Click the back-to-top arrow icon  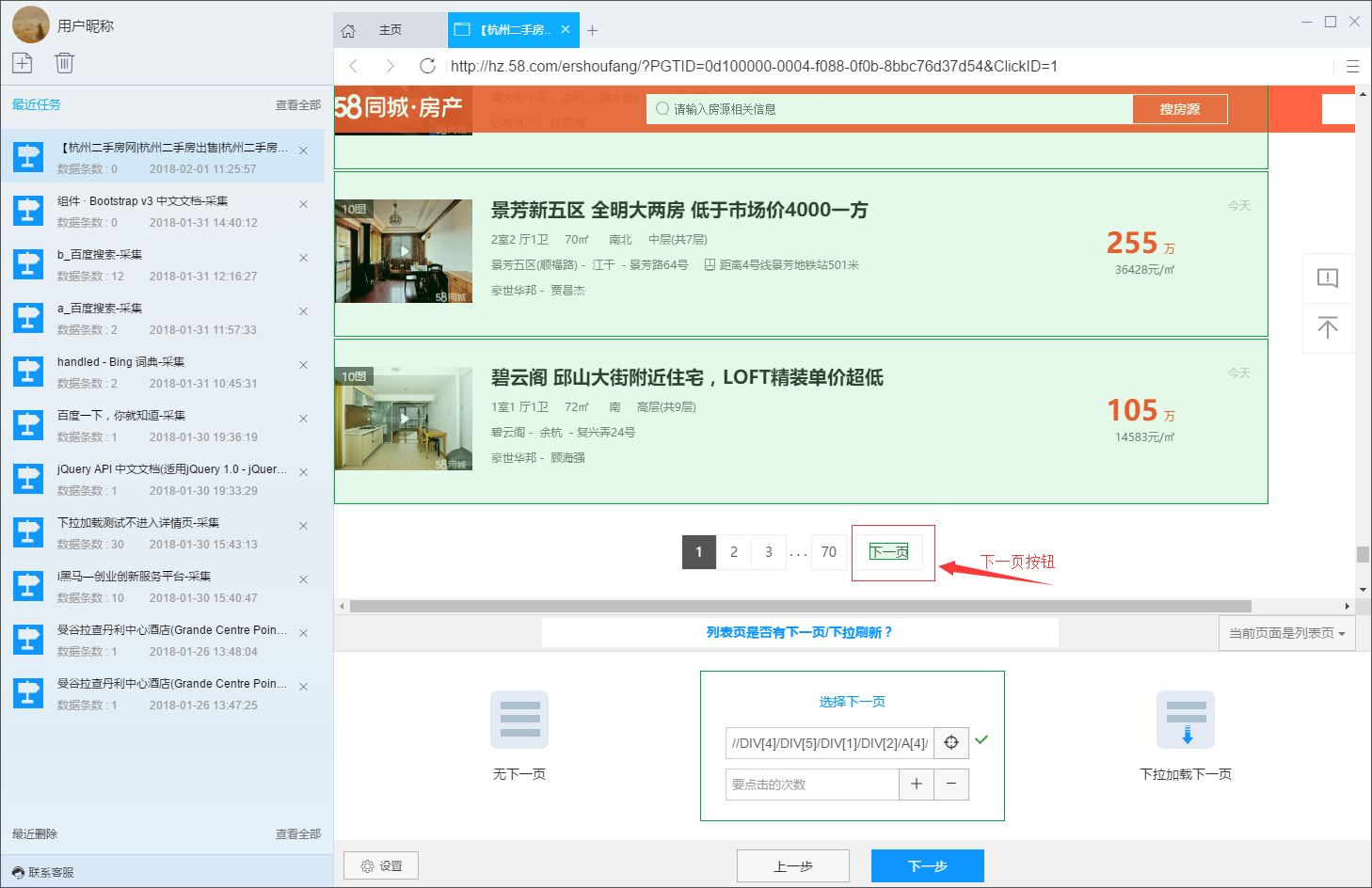pyautogui.click(x=1328, y=327)
